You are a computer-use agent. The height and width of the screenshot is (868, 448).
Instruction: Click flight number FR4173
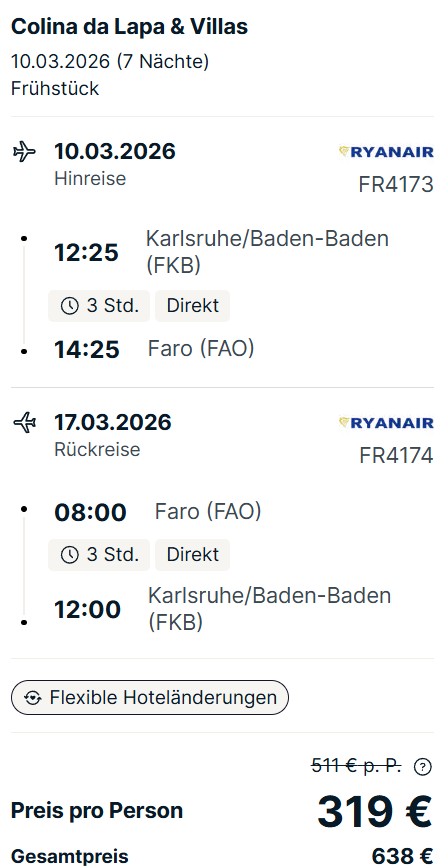pos(396,184)
